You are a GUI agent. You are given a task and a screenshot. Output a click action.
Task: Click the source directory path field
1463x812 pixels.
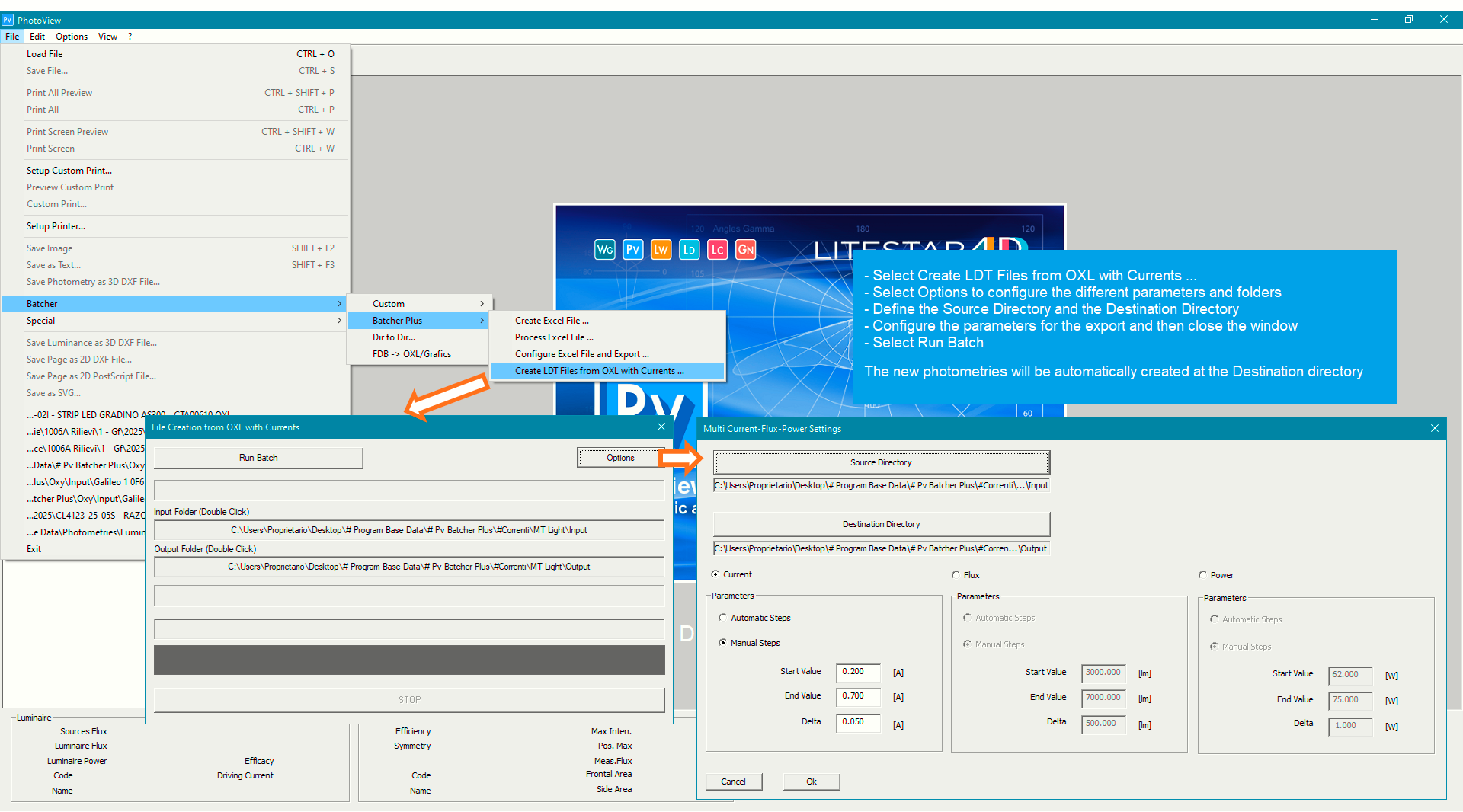pos(882,485)
